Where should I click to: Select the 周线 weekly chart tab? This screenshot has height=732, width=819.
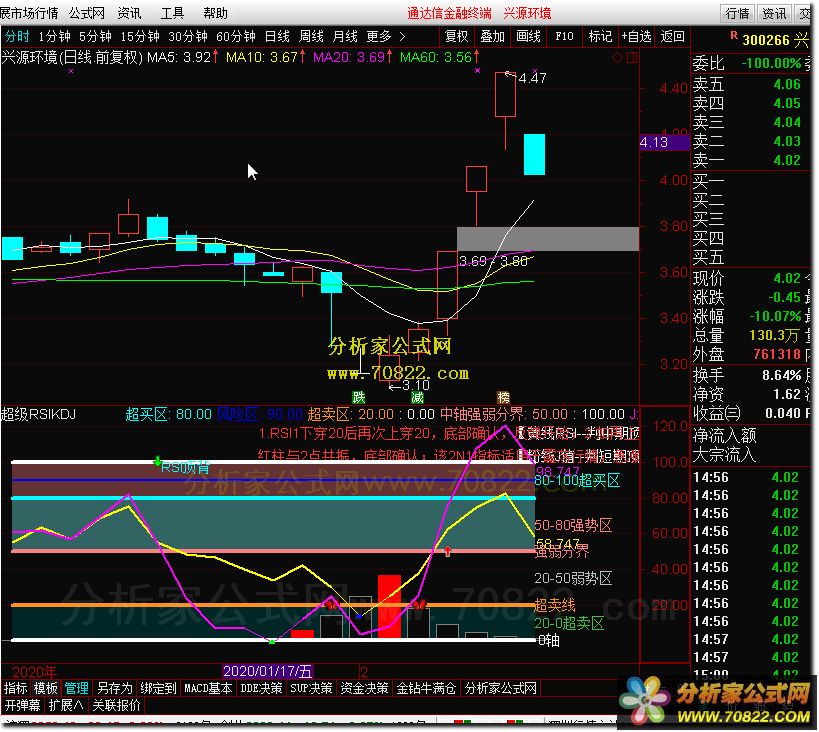pos(311,37)
